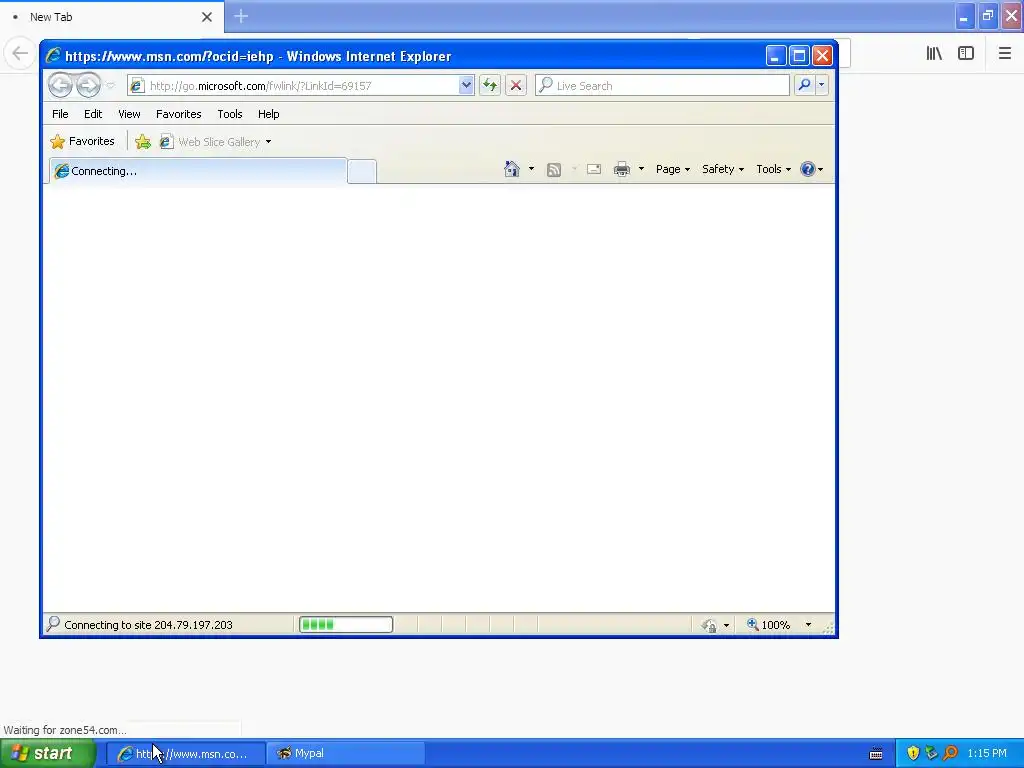Open the Tools command bar menu
The image size is (1024, 768).
click(773, 169)
